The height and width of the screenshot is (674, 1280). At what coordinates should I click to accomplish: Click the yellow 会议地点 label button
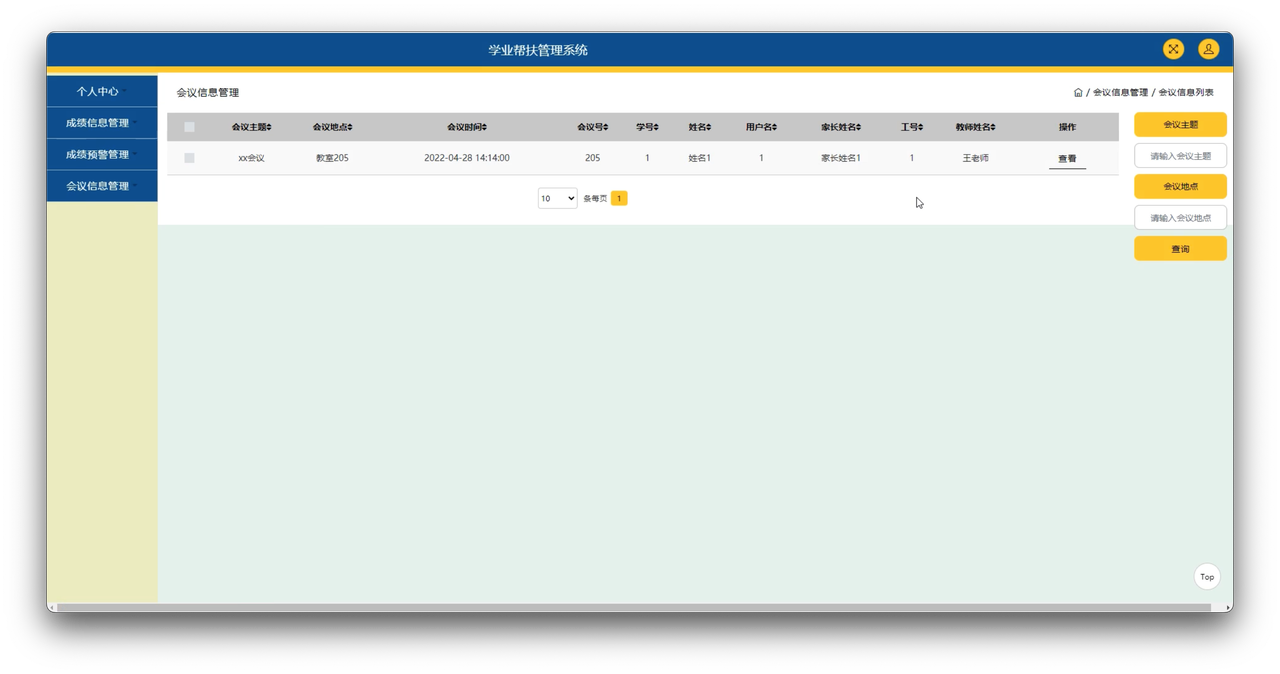tap(1180, 186)
